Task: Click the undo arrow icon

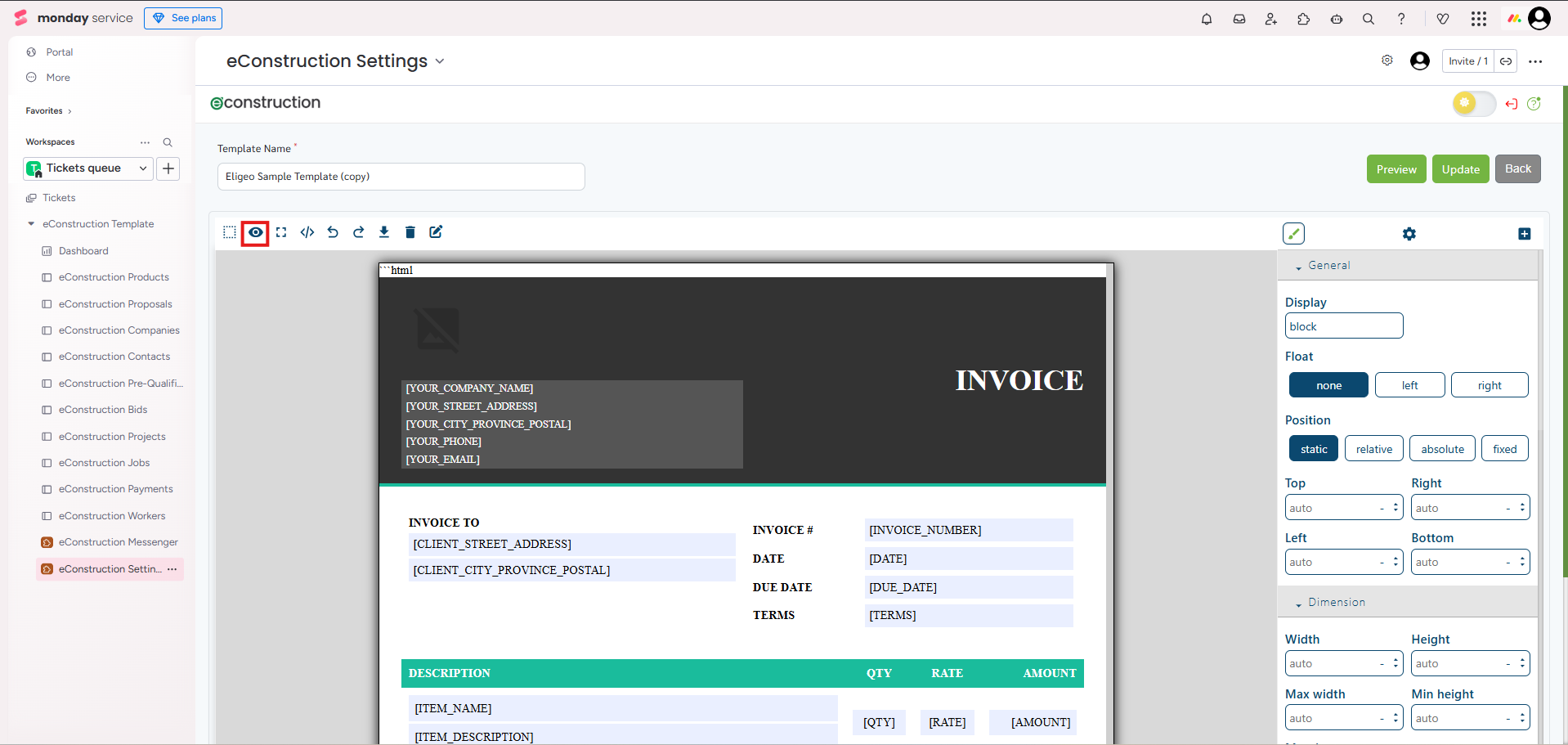Action: [x=333, y=232]
